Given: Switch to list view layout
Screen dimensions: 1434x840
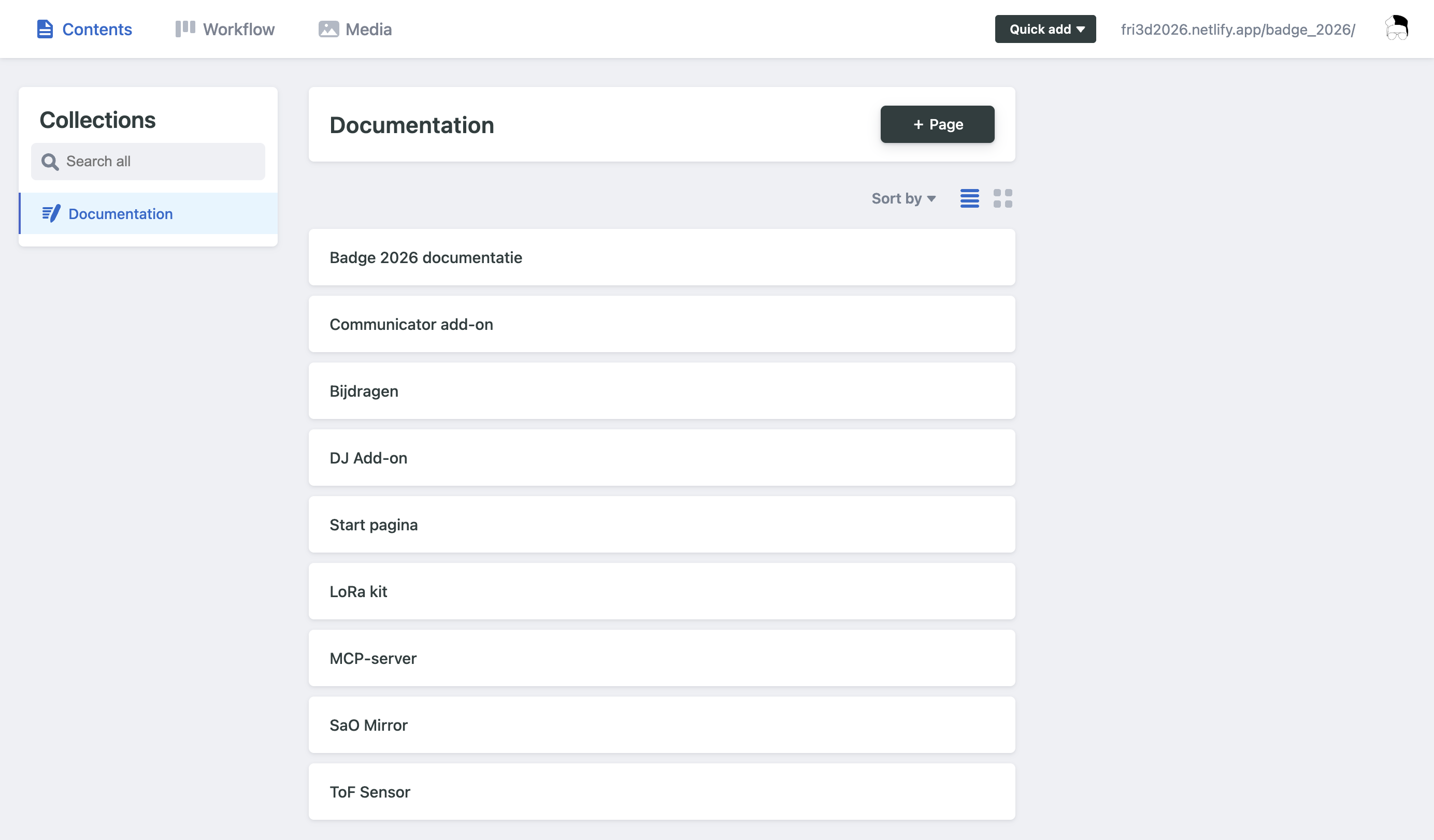Looking at the screenshot, I should tap(970, 198).
